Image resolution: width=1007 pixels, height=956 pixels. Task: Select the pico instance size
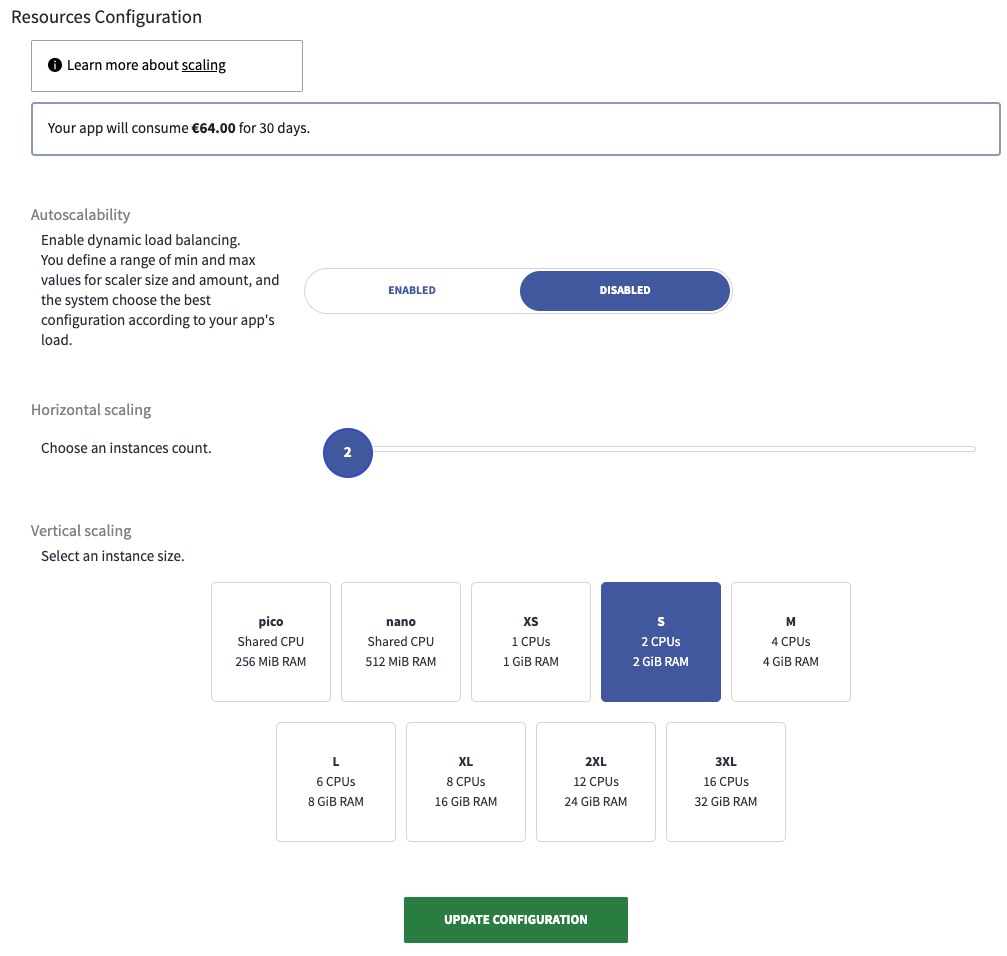coord(271,642)
